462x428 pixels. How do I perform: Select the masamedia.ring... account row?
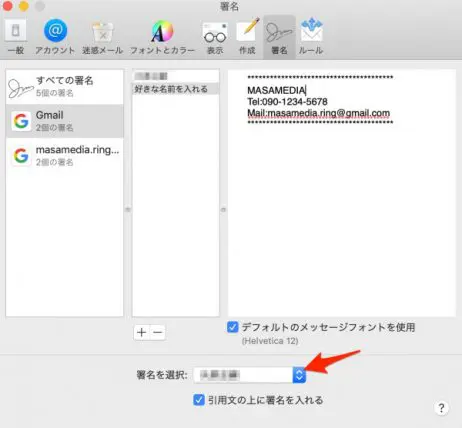click(65, 155)
